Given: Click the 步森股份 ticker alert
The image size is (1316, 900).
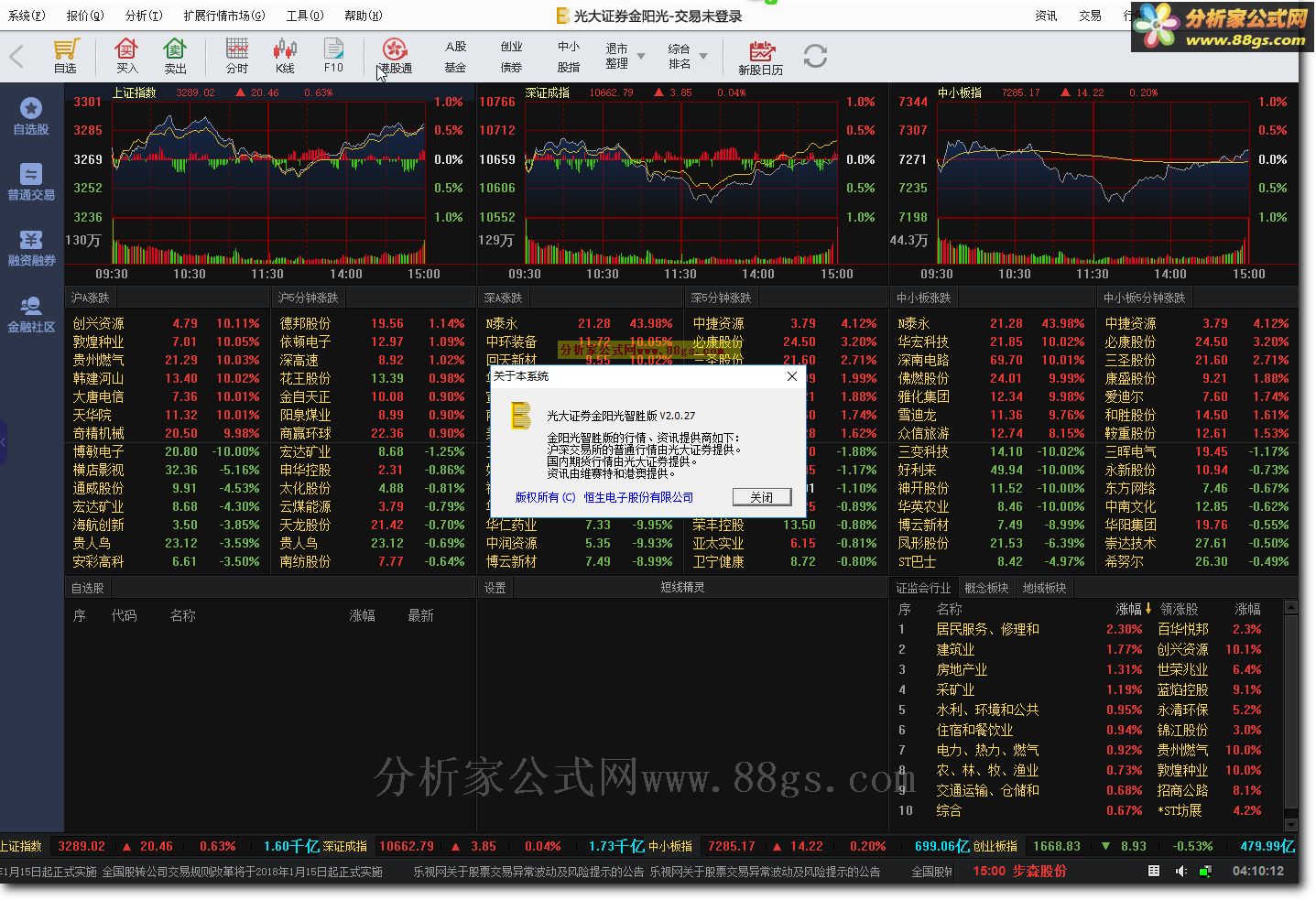Looking at the screenshot, I should (1039, 871).
